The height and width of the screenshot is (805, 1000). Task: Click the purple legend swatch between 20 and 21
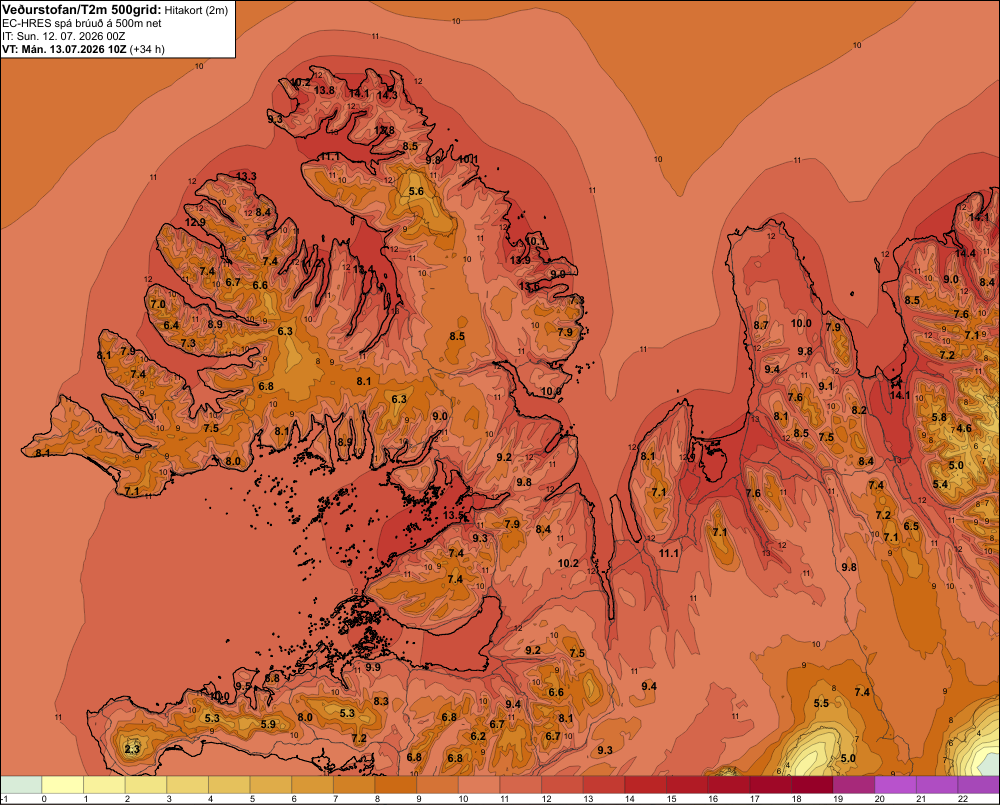pyautogui.click(x=896, y=785)
